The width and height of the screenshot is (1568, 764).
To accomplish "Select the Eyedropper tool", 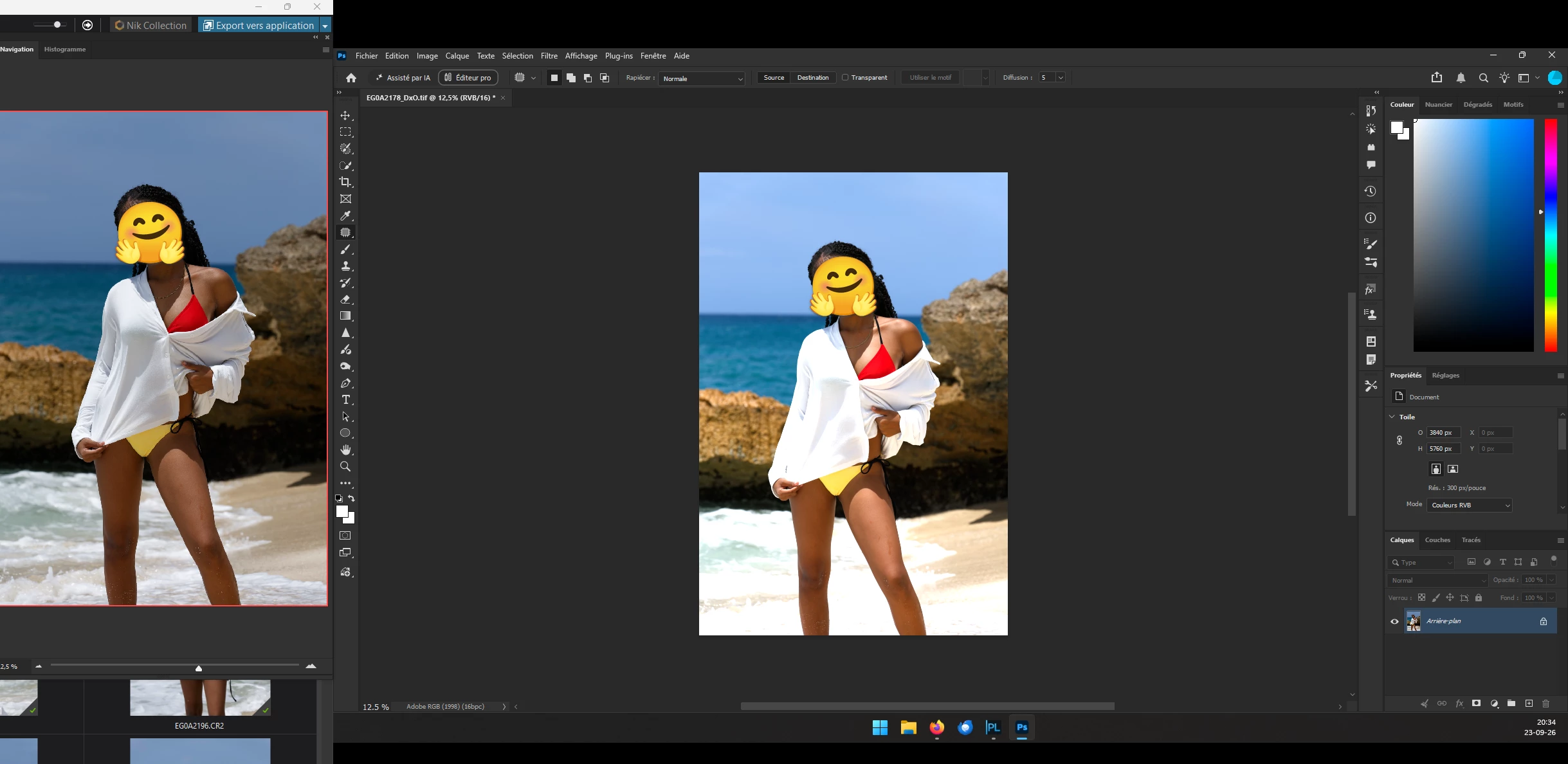I will pyautogui.click(x=345, y=215).
